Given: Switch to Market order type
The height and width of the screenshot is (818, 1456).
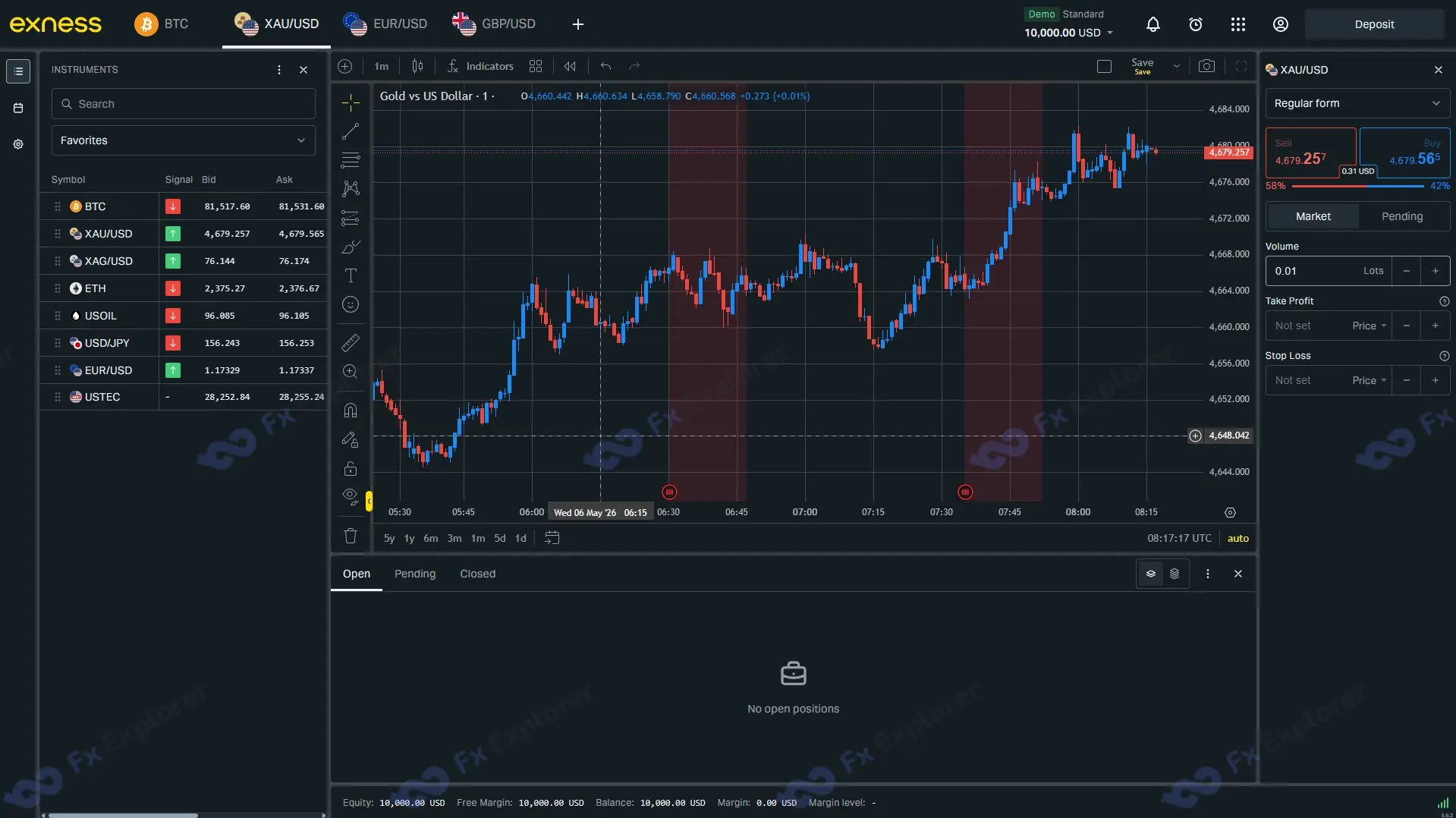Looking at the screenshot, I should pyautogui.click(x=1313, y=216).
